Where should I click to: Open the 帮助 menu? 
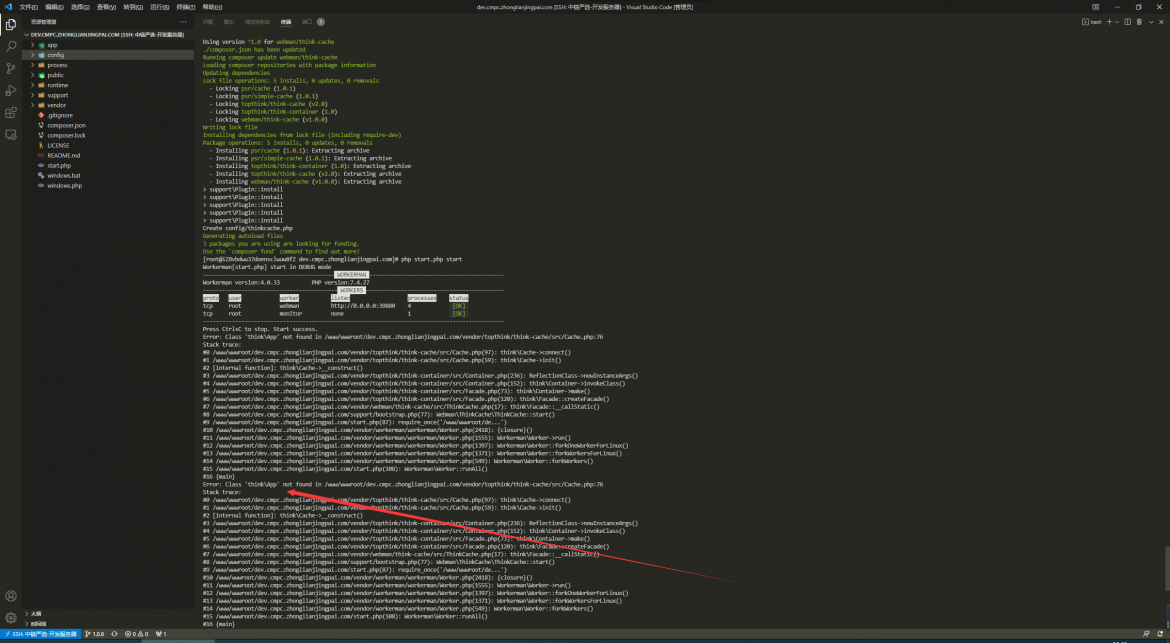(213, 7)
